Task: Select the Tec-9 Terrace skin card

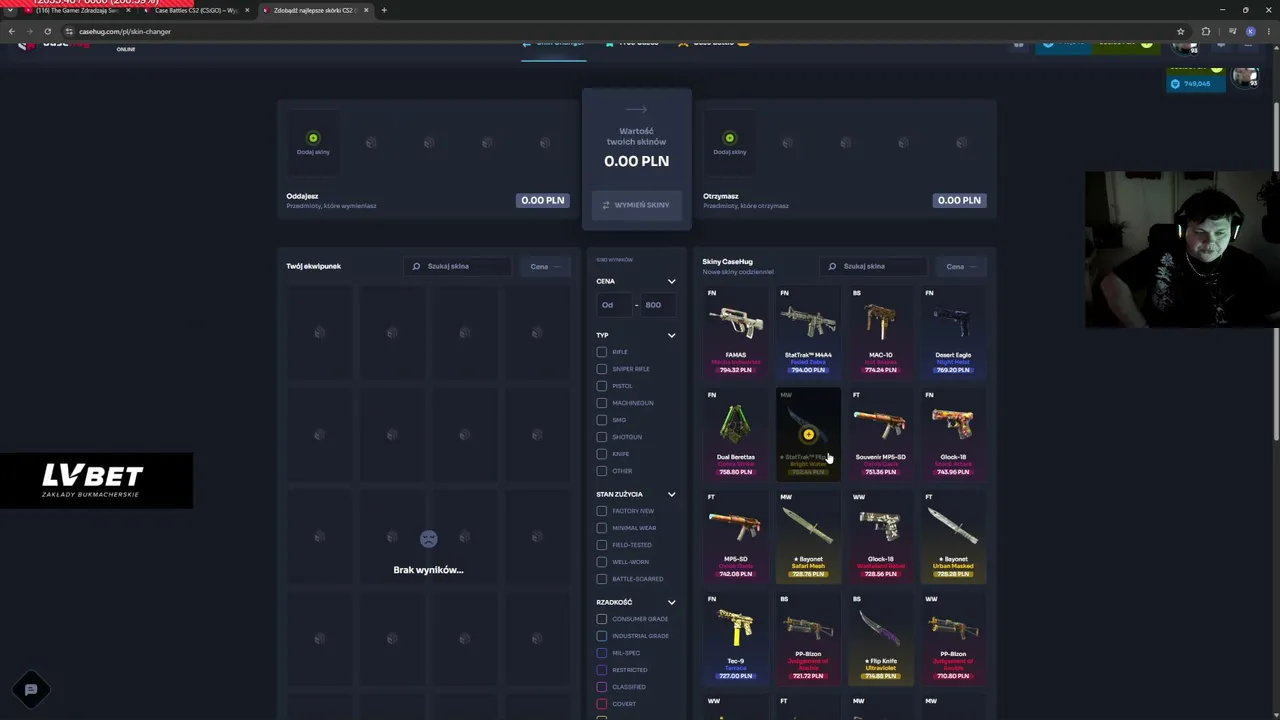Action: (x=736, y=638)
